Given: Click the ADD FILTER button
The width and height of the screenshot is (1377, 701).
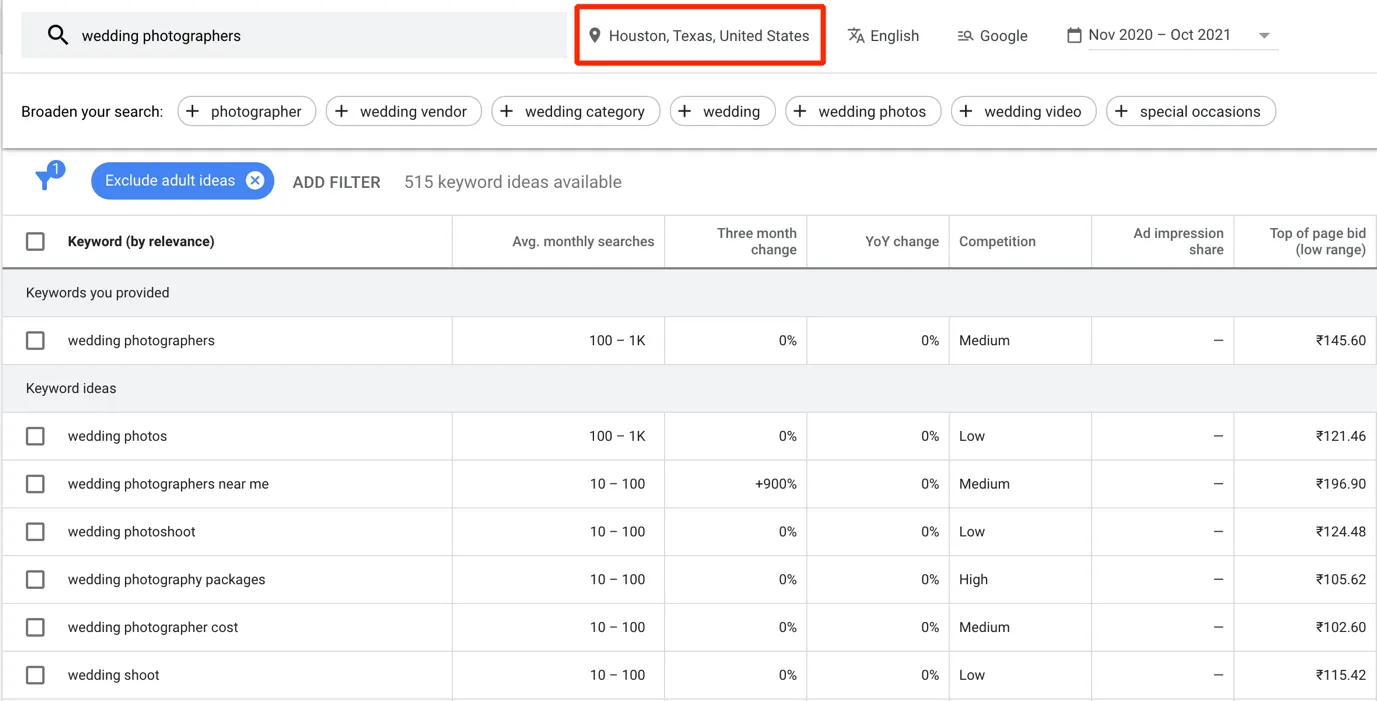Looking at the screenshot, I should (336, 182).
